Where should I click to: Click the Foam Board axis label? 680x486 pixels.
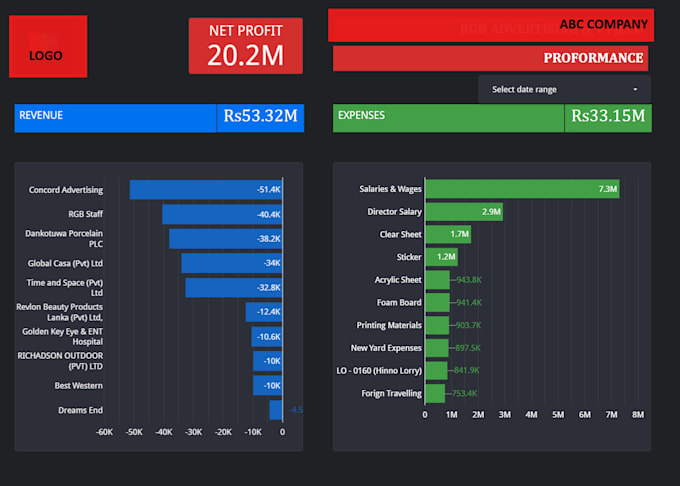coord(399,303)
